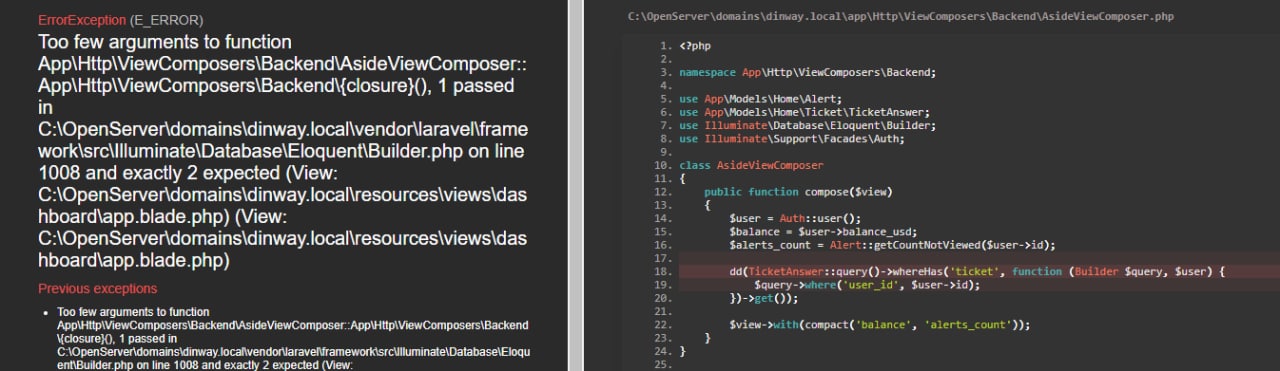Image resolution: width=1280 pixels, height=371 pixels.
Task: Click the '$alerts_count = Alert::getCountNotViewed' line
Action: [x=892, y=244]
